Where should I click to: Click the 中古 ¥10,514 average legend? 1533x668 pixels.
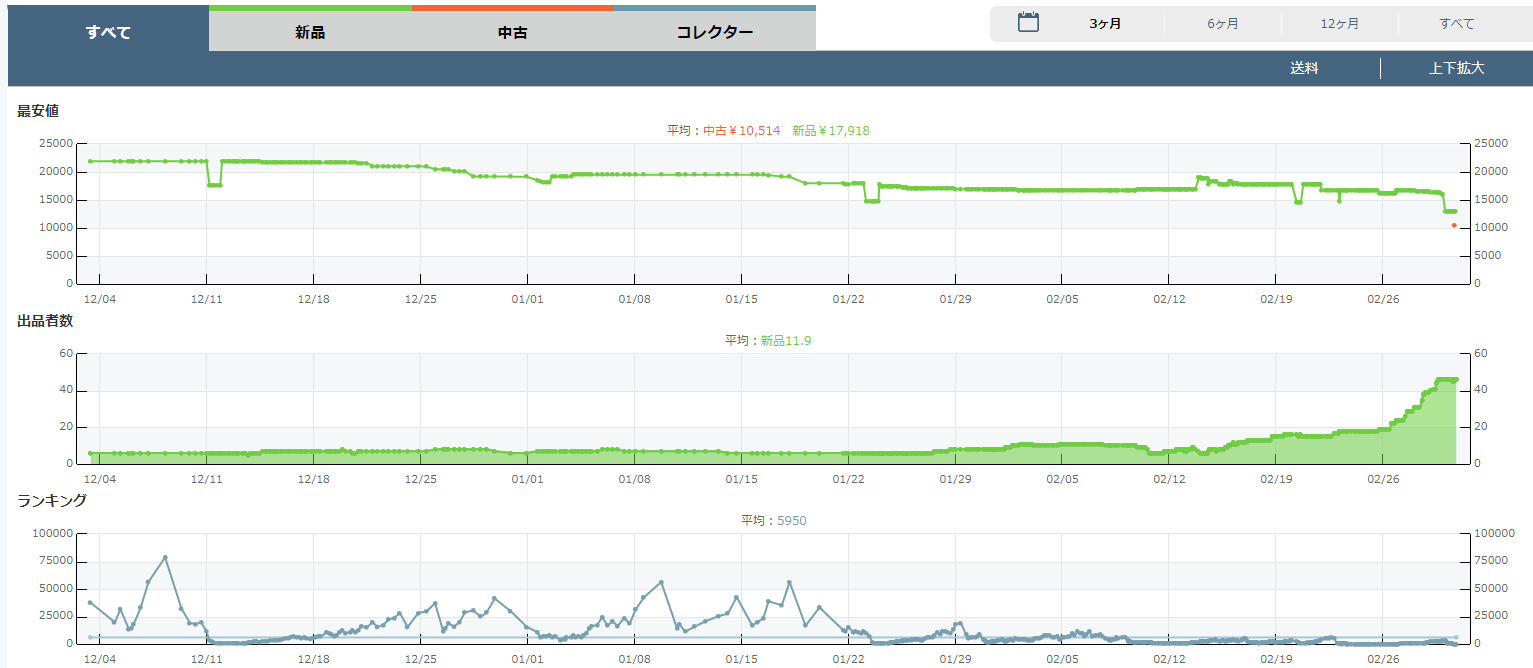[741, 130]
